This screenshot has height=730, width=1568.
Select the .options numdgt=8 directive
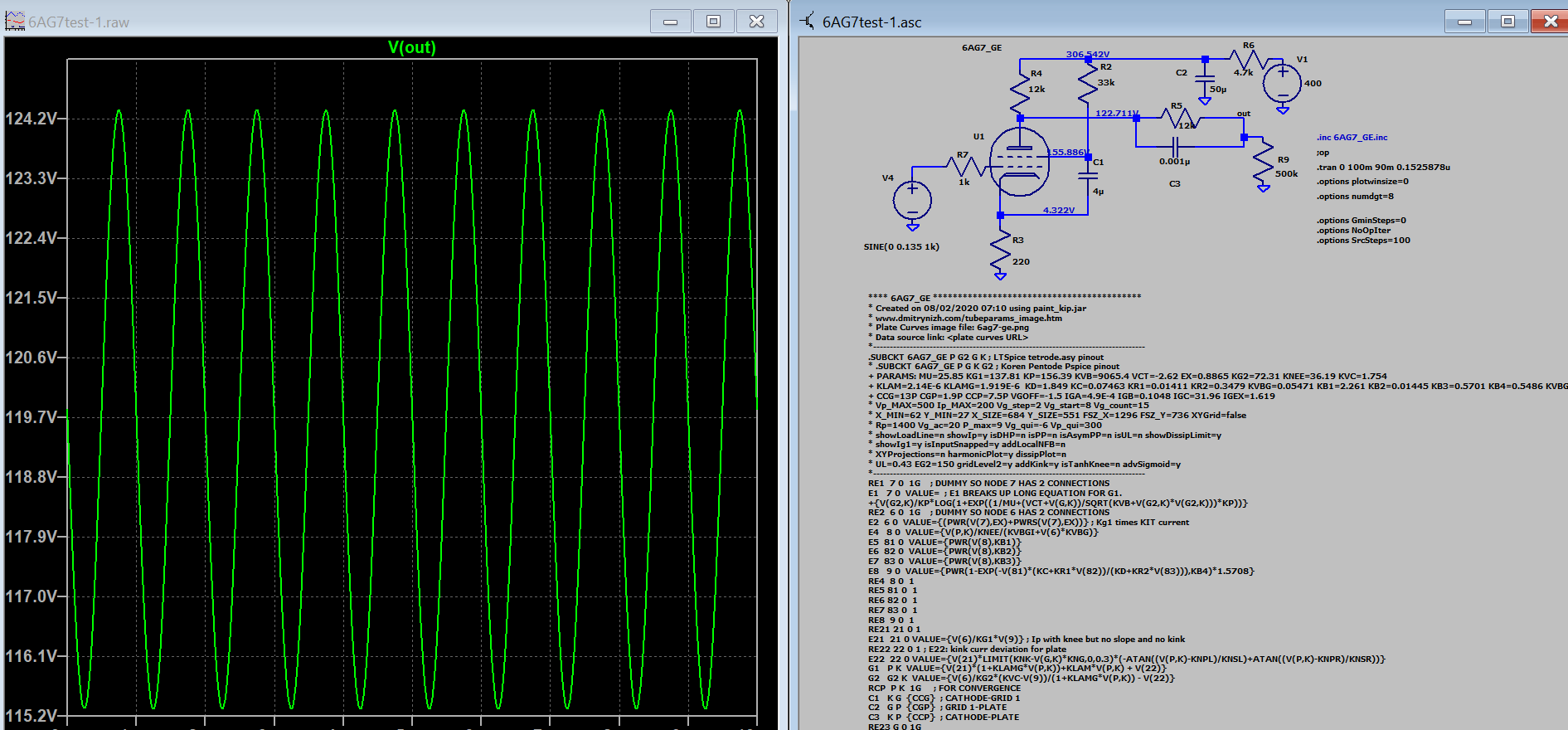click(x=1355, y=197)
